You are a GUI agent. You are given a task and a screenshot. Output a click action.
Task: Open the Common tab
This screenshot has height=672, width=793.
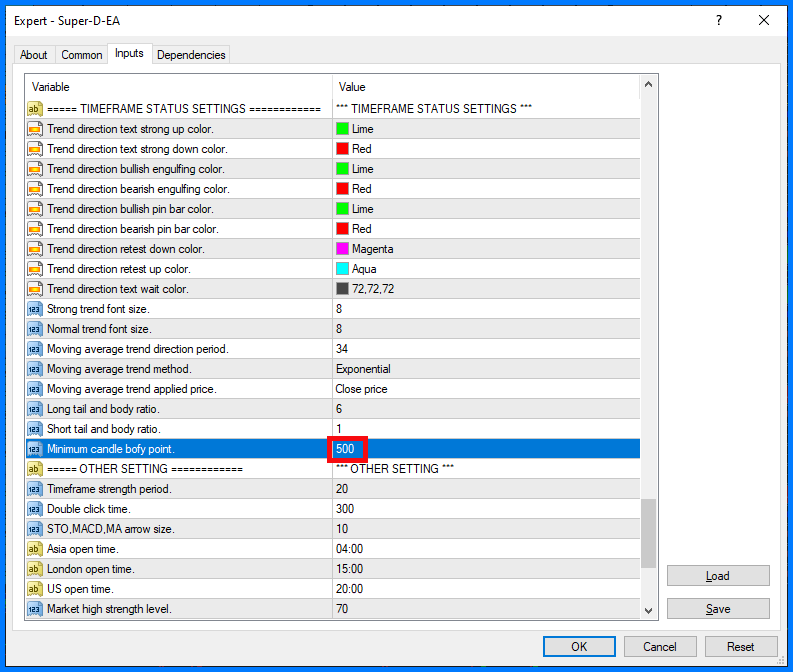81,55
